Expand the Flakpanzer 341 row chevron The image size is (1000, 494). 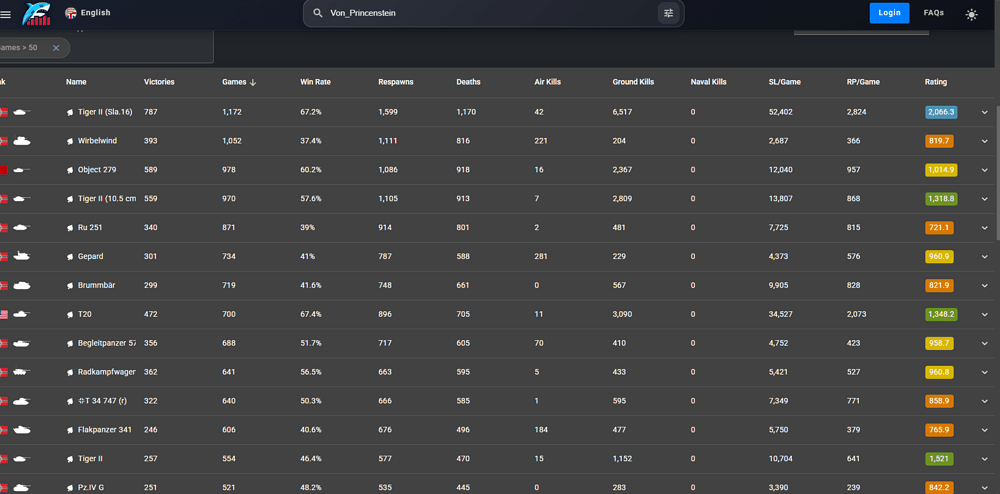pyautogui.click(x=984, y=430)
